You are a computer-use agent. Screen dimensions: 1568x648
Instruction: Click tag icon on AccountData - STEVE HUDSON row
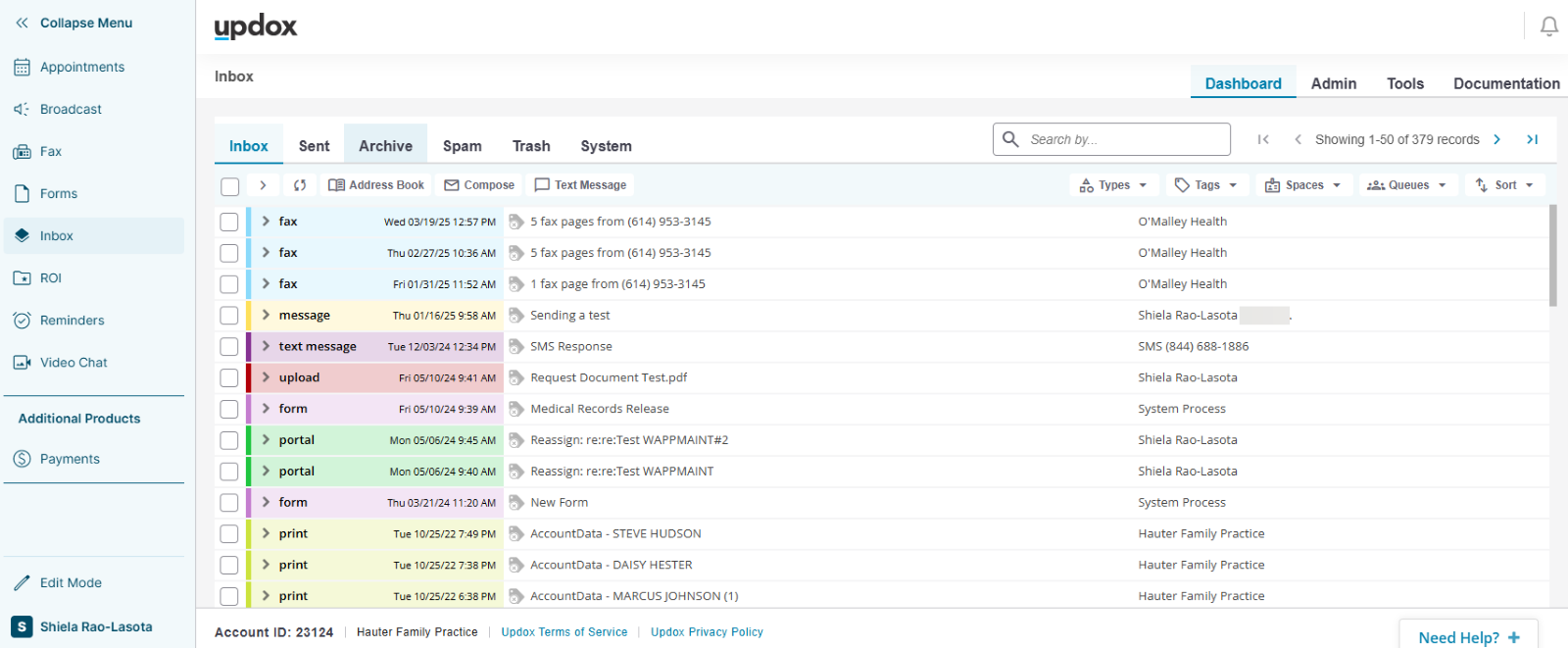[x=516, y=533]
